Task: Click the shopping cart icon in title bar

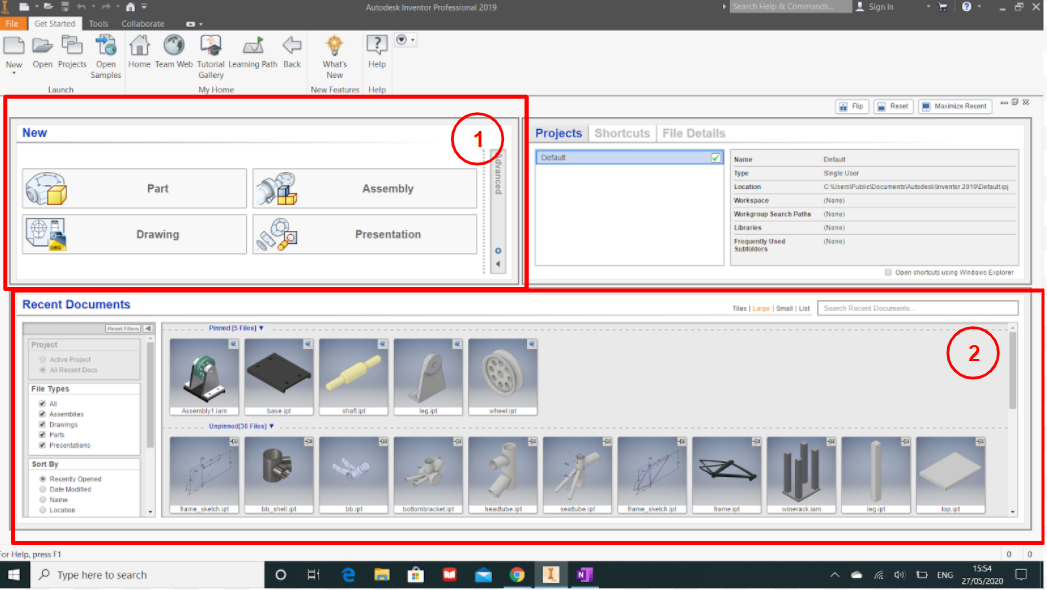Action: (943, 7)
